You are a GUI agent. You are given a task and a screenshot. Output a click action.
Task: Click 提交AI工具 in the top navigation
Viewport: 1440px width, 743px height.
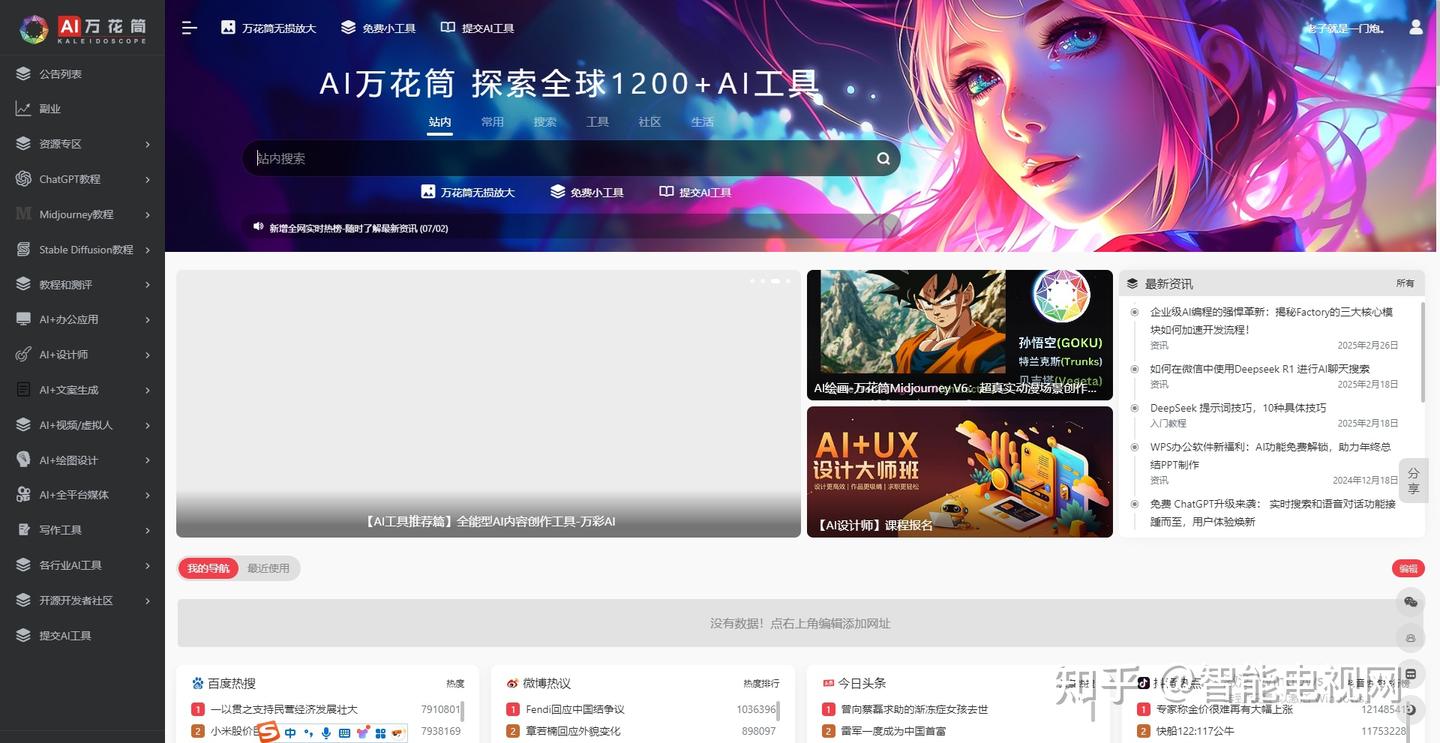tap(477, 28)
